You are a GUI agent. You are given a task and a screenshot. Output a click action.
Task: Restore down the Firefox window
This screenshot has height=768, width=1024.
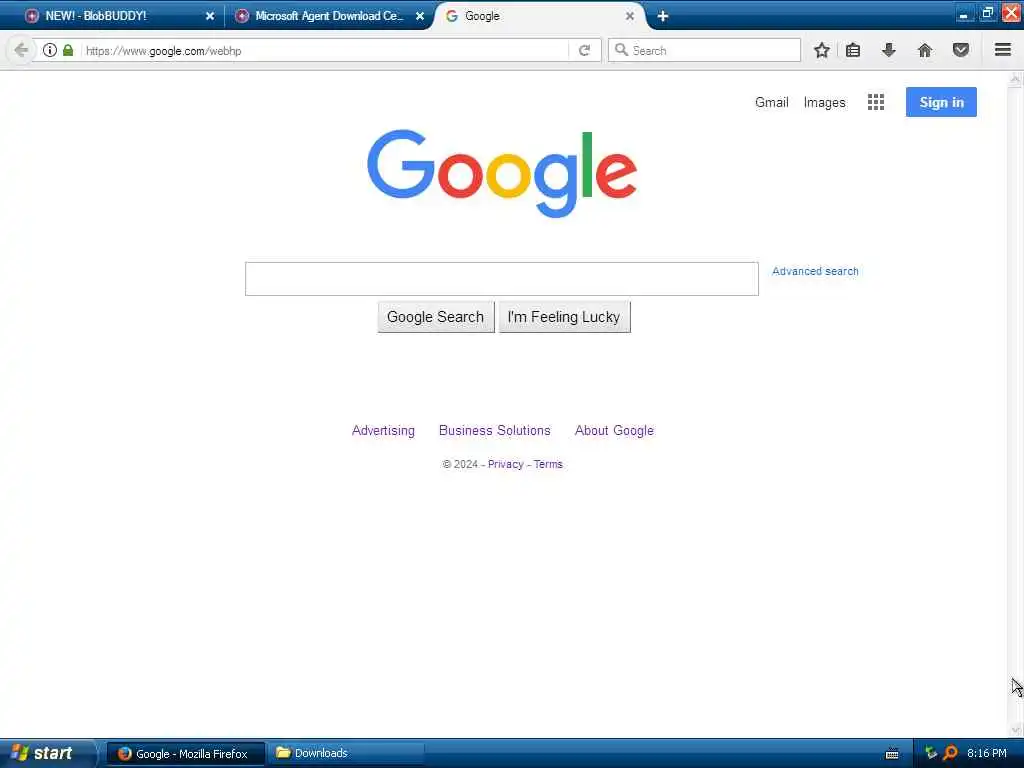coord(987,14)
